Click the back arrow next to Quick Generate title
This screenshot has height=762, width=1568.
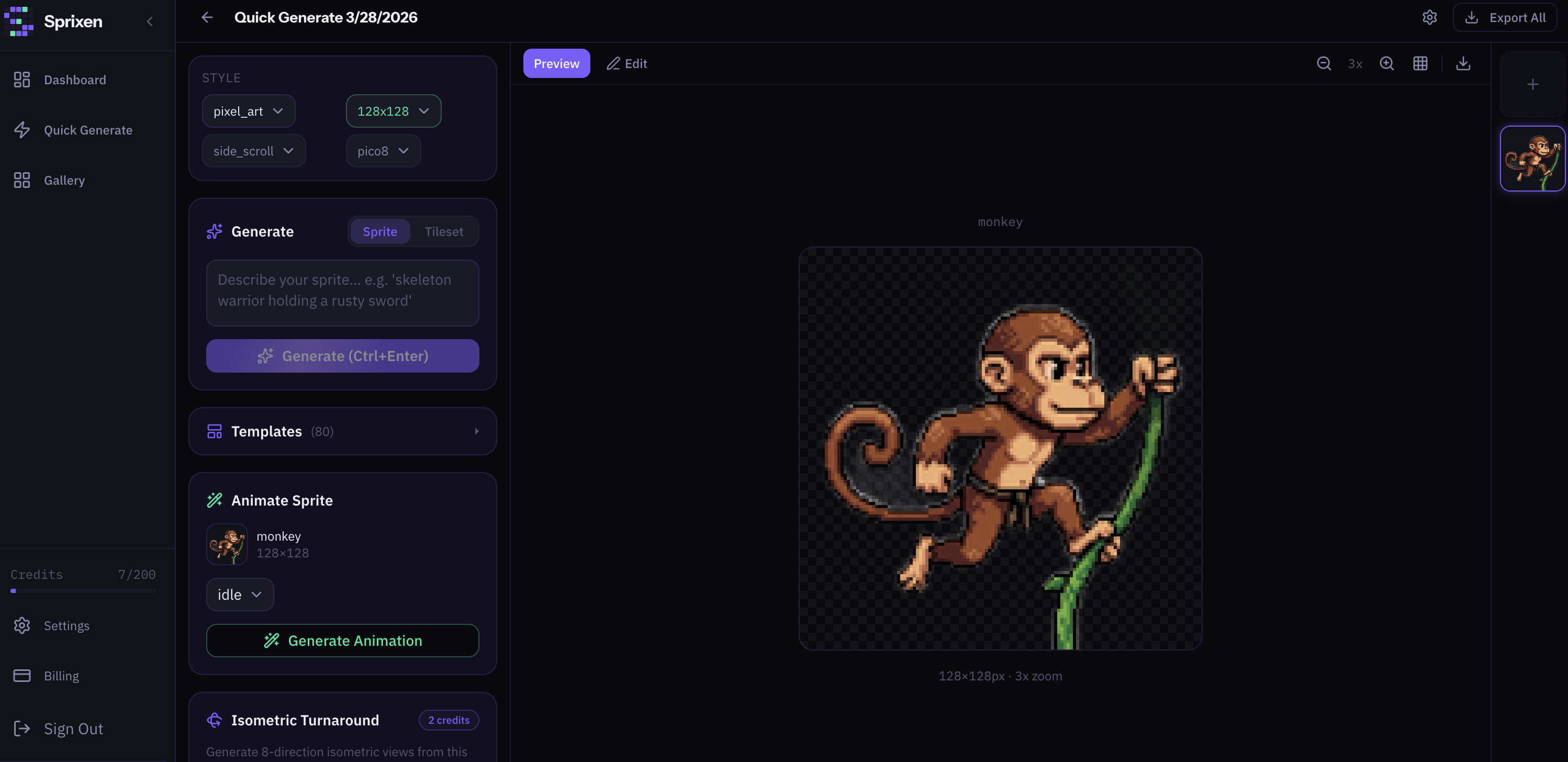coord(207,18)
